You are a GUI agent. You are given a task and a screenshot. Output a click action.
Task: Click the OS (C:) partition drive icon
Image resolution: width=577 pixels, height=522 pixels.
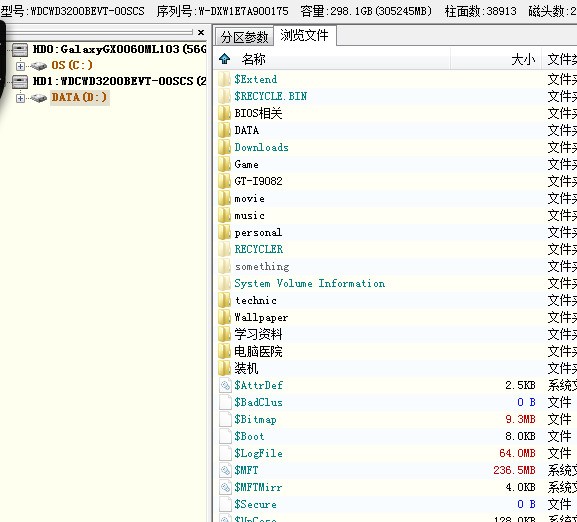click(39, 66)
